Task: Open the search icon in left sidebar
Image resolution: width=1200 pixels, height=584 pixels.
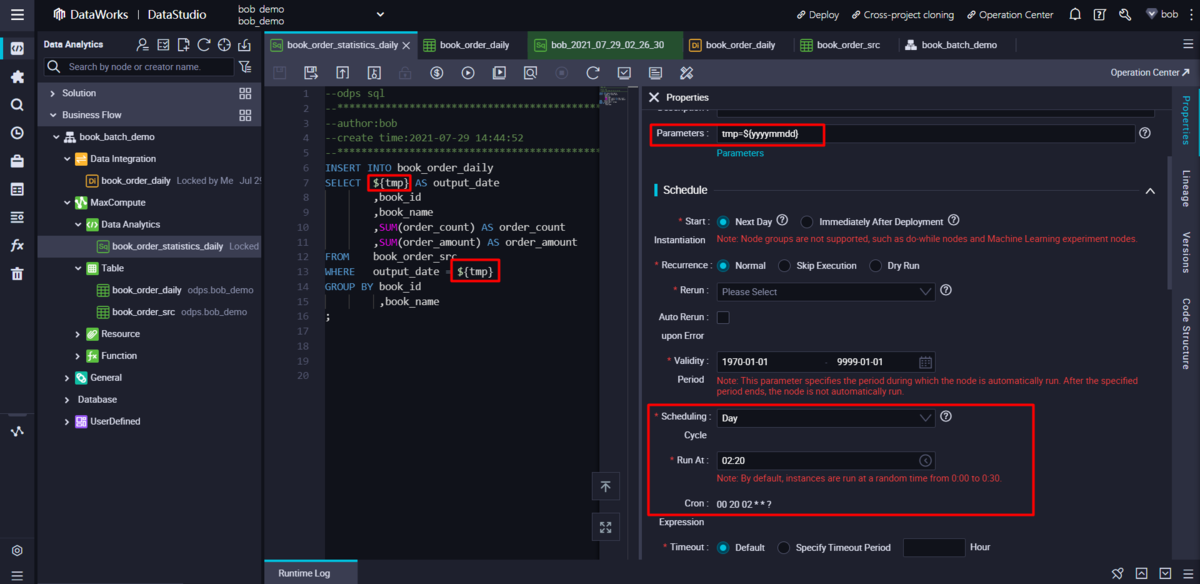Action: pos(17,104)
